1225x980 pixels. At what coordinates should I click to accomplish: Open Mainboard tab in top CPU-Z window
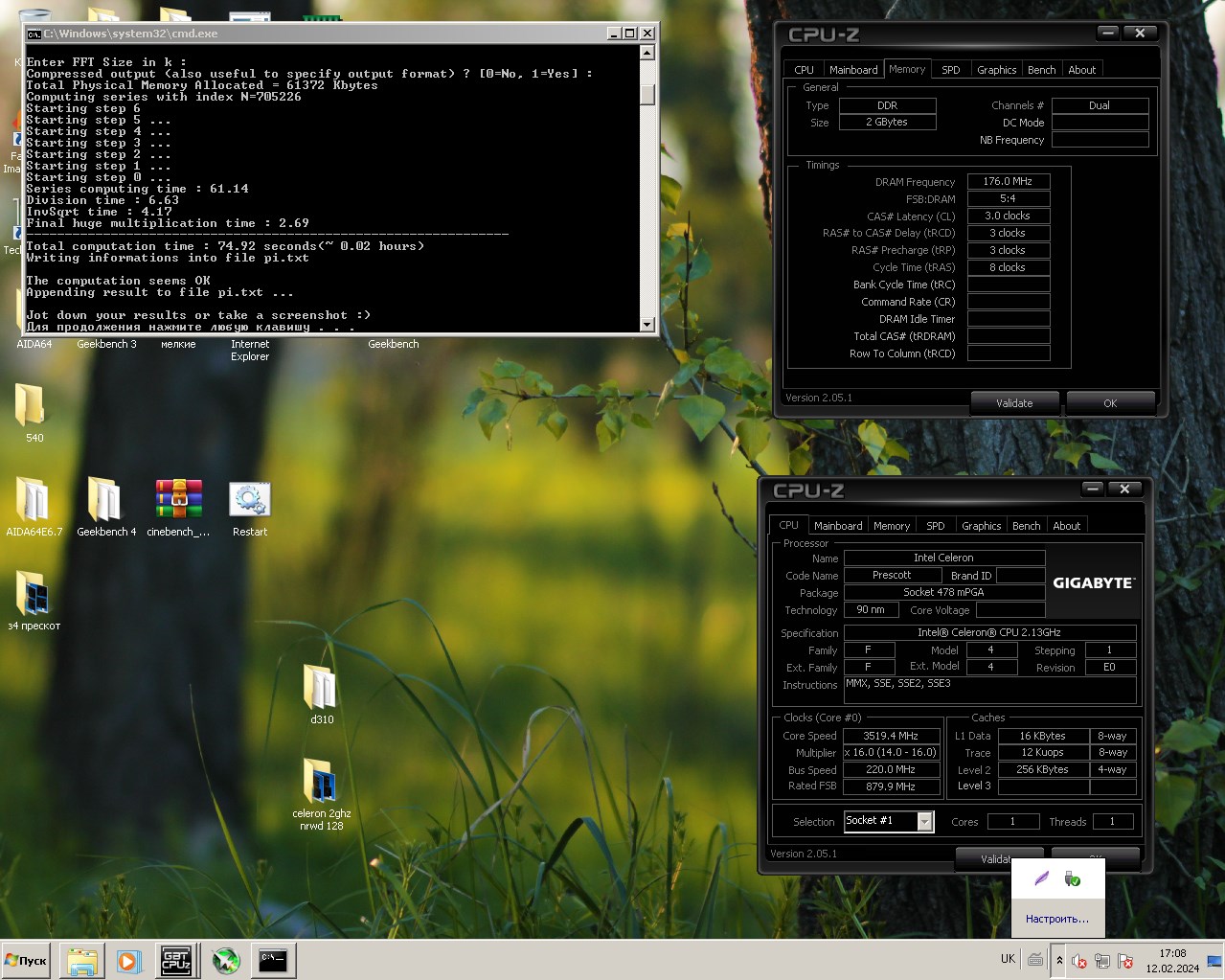853,70
